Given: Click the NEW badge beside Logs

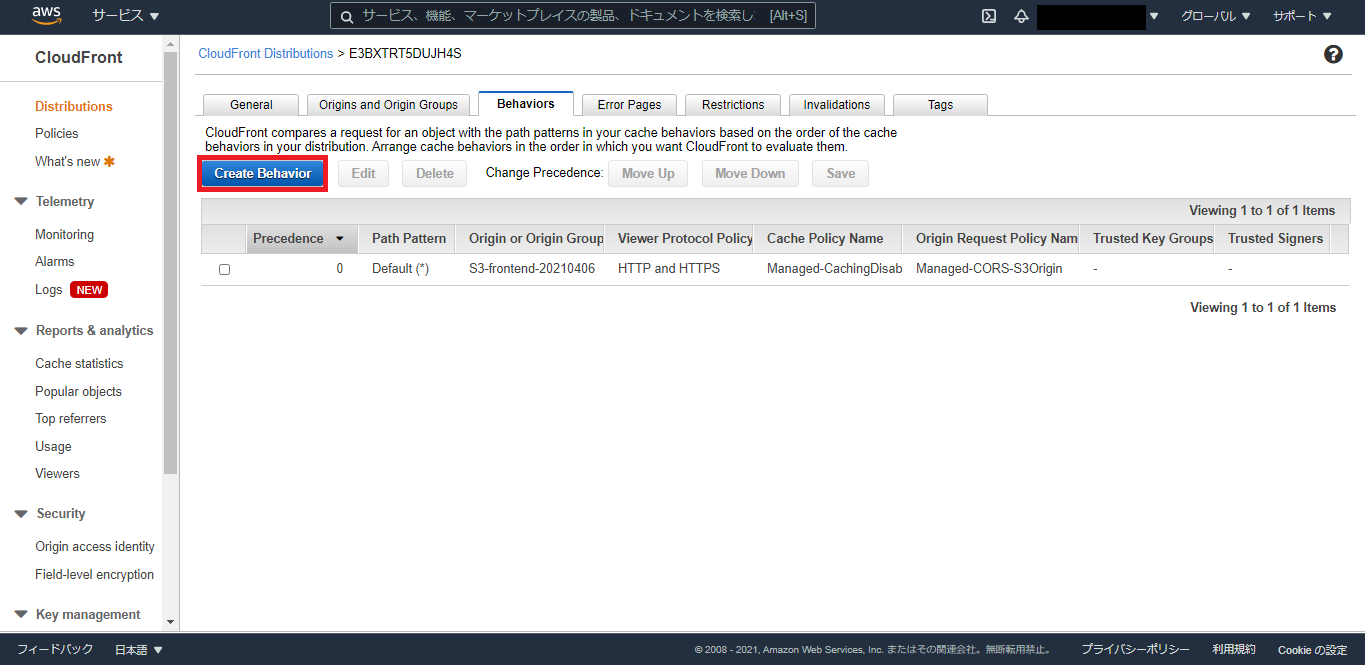Looking at the screenshot, I should coord(89,290).
